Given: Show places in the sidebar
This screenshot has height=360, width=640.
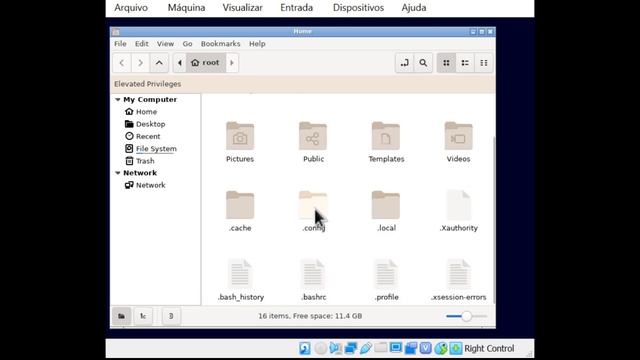Looking at the screenshot, I should coord(122,316).
